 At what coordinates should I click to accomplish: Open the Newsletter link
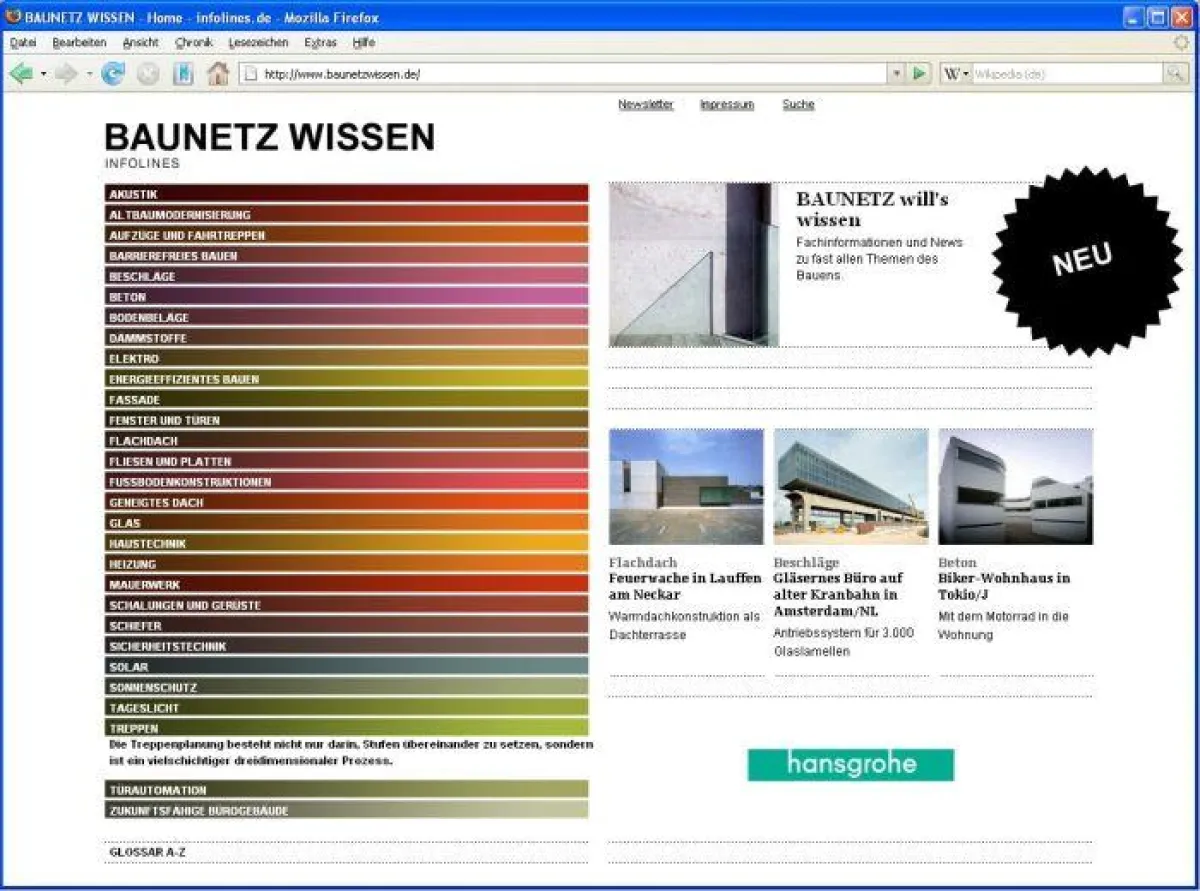[645, 104]
